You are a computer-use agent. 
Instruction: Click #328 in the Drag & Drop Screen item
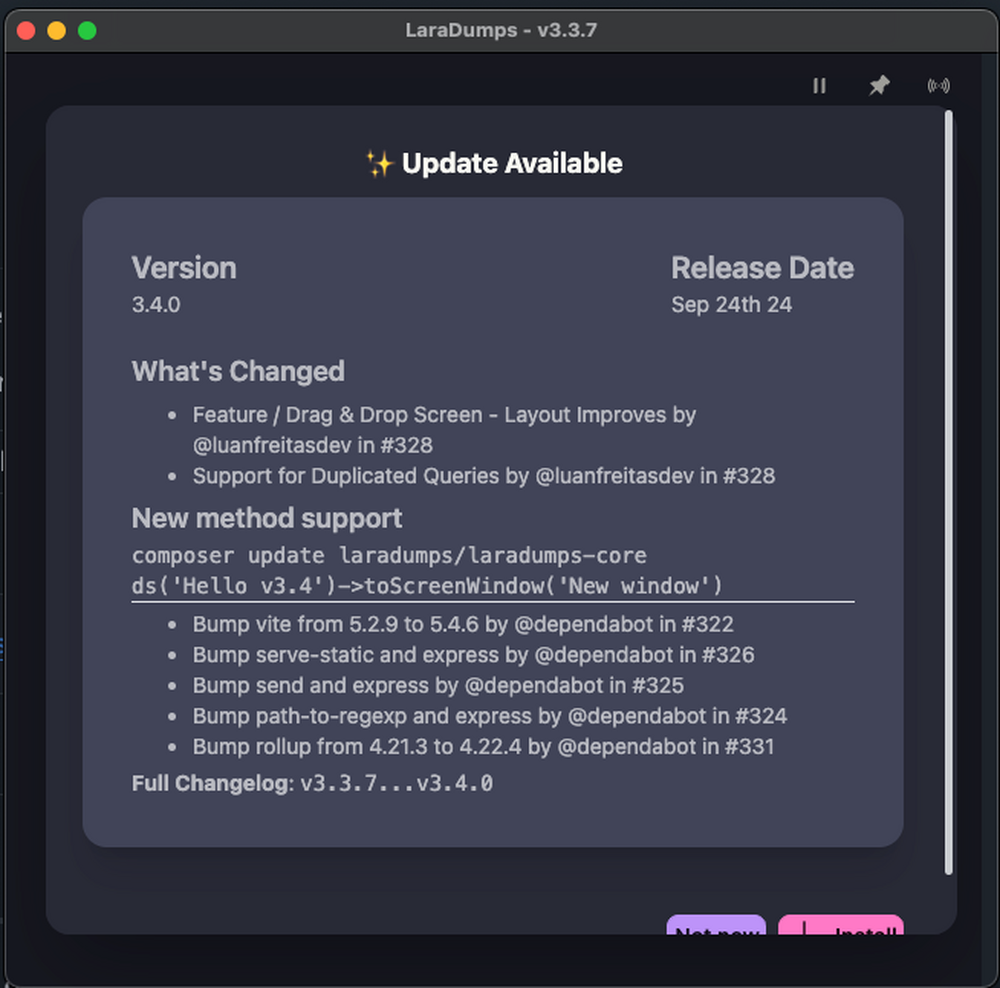(x=406, y=445)
